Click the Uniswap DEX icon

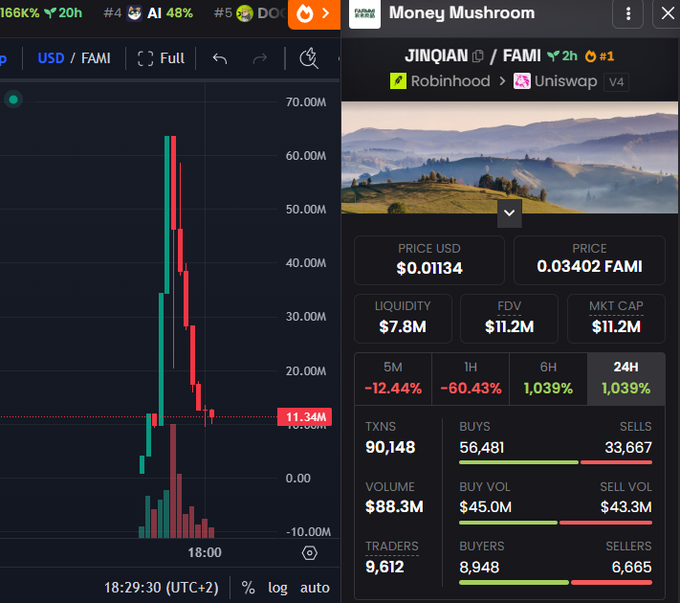click(x=522, y=81)
